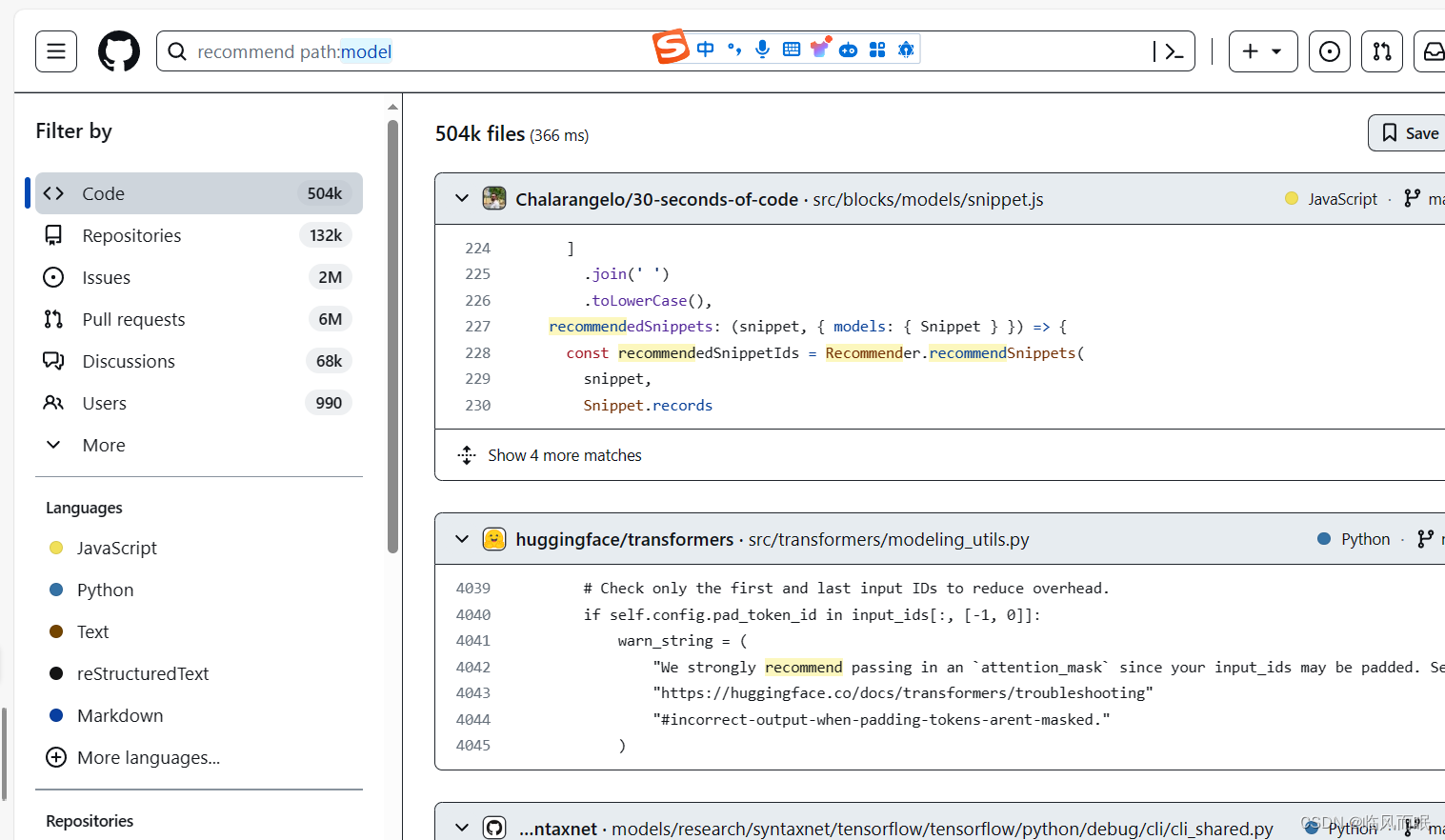The height and width of the screenshot is (840, 1445).
Task: Click the microphone voice input icon
Action: click(x=762, y=50)
